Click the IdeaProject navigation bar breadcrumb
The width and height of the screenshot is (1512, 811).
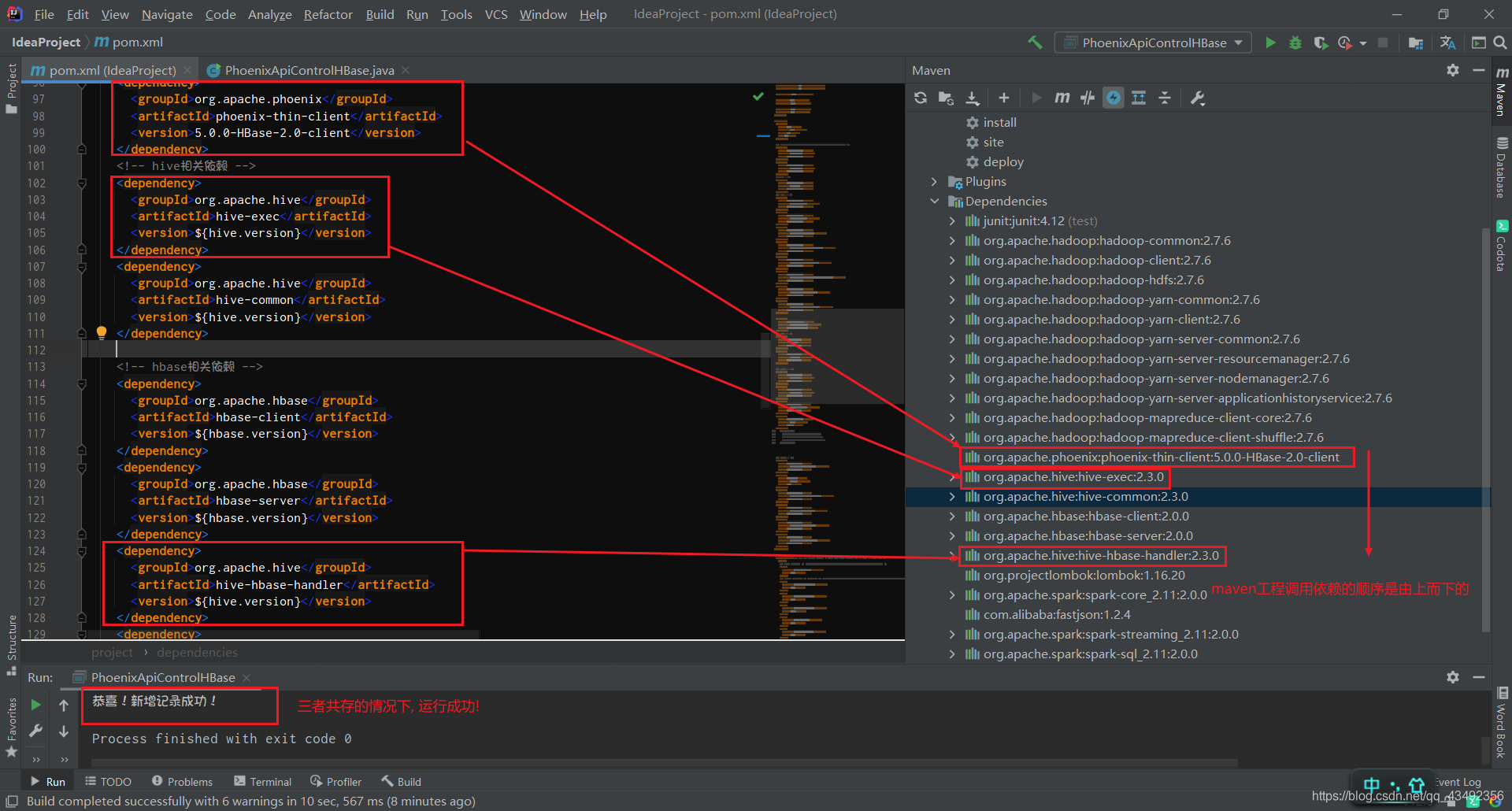(46, 43)
